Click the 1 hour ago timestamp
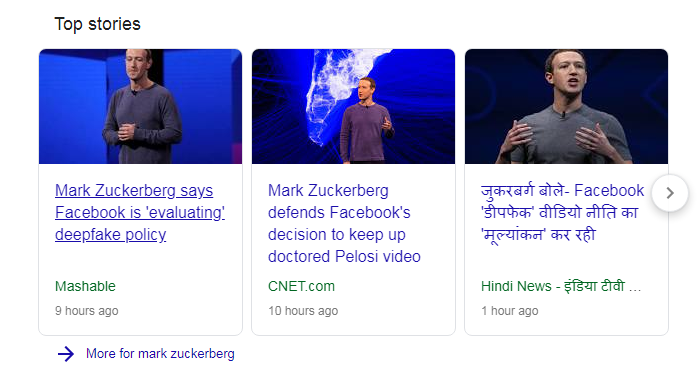Image resolution: width=698 pixels, height=371 pixels. coord(510,311)
